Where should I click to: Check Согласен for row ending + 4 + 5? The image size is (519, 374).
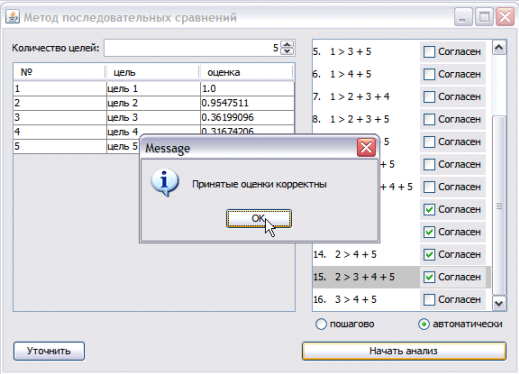point(429,187)
